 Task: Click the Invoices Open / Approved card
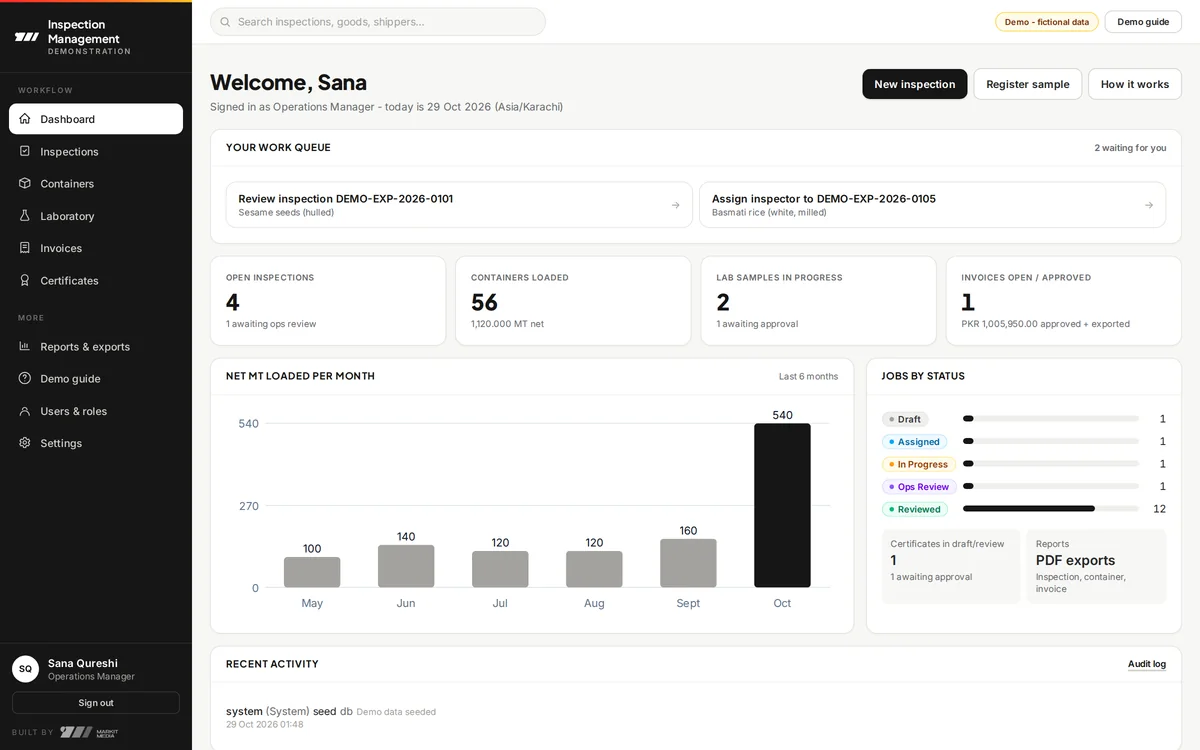pos(1064,301)
